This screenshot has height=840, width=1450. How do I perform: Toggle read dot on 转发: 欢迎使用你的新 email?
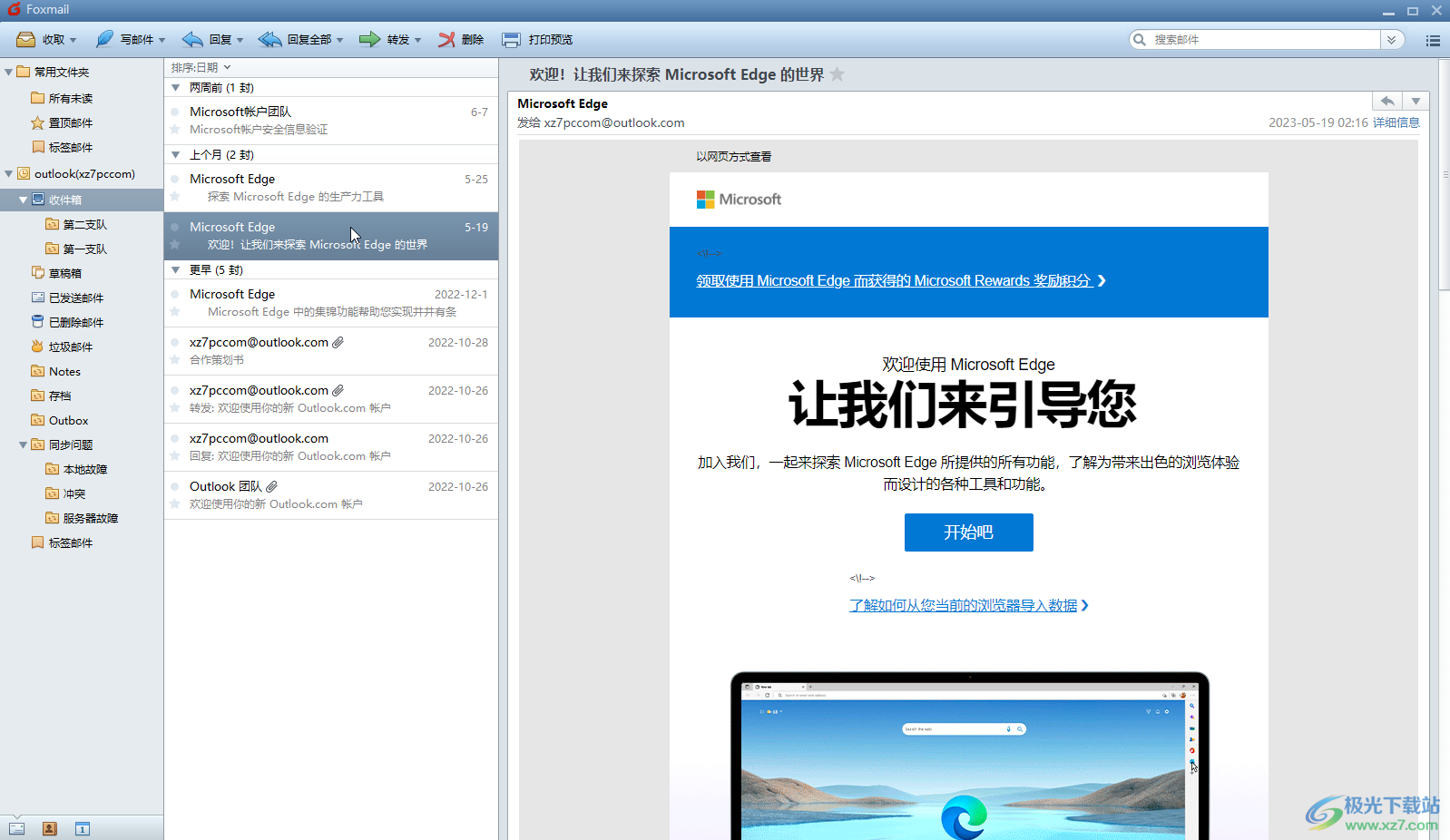(x=175, y=391)
